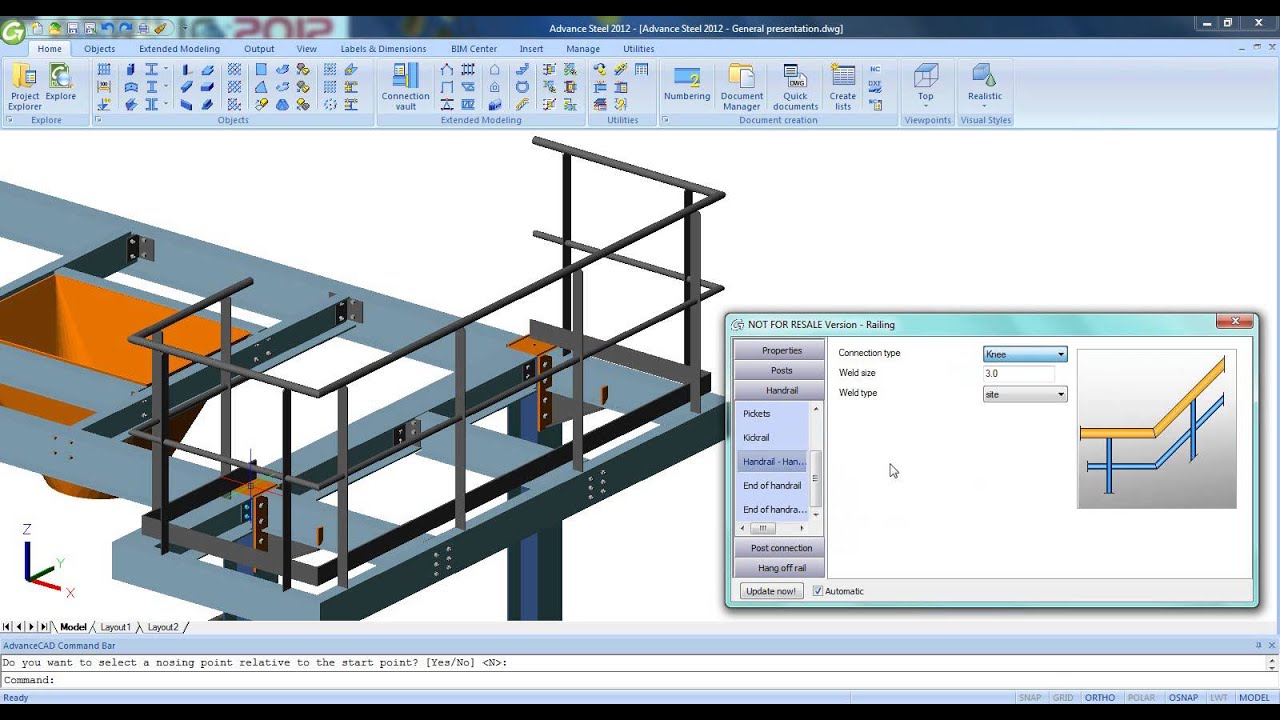Click the railing icon in Extended Modeling
Viewport: 1280px width, 720px height.
[522, 104]
